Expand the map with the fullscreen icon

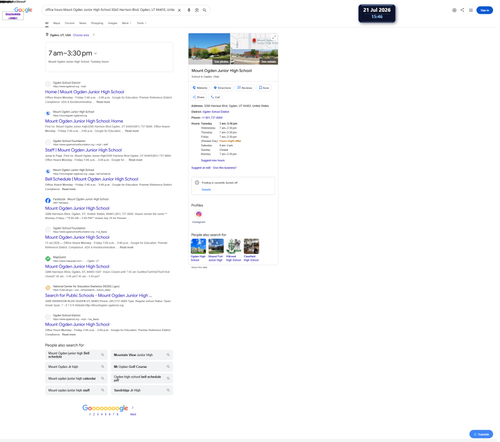[274, 37]
